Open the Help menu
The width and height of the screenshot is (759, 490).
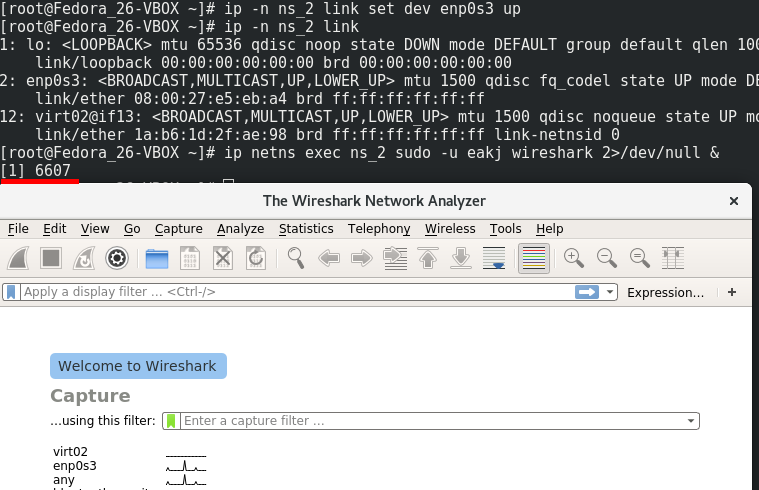point(549,229)
